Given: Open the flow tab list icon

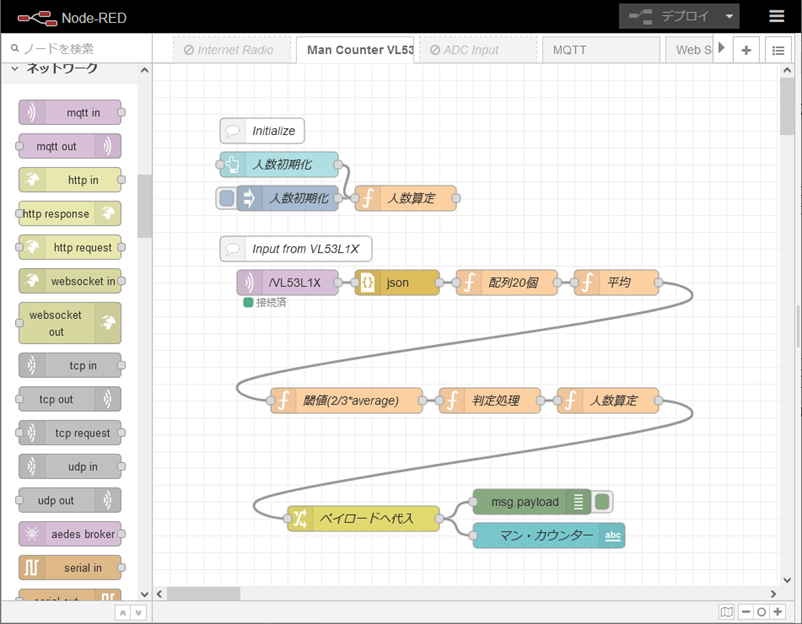Looking at the screenshot, I should point(778,51).
